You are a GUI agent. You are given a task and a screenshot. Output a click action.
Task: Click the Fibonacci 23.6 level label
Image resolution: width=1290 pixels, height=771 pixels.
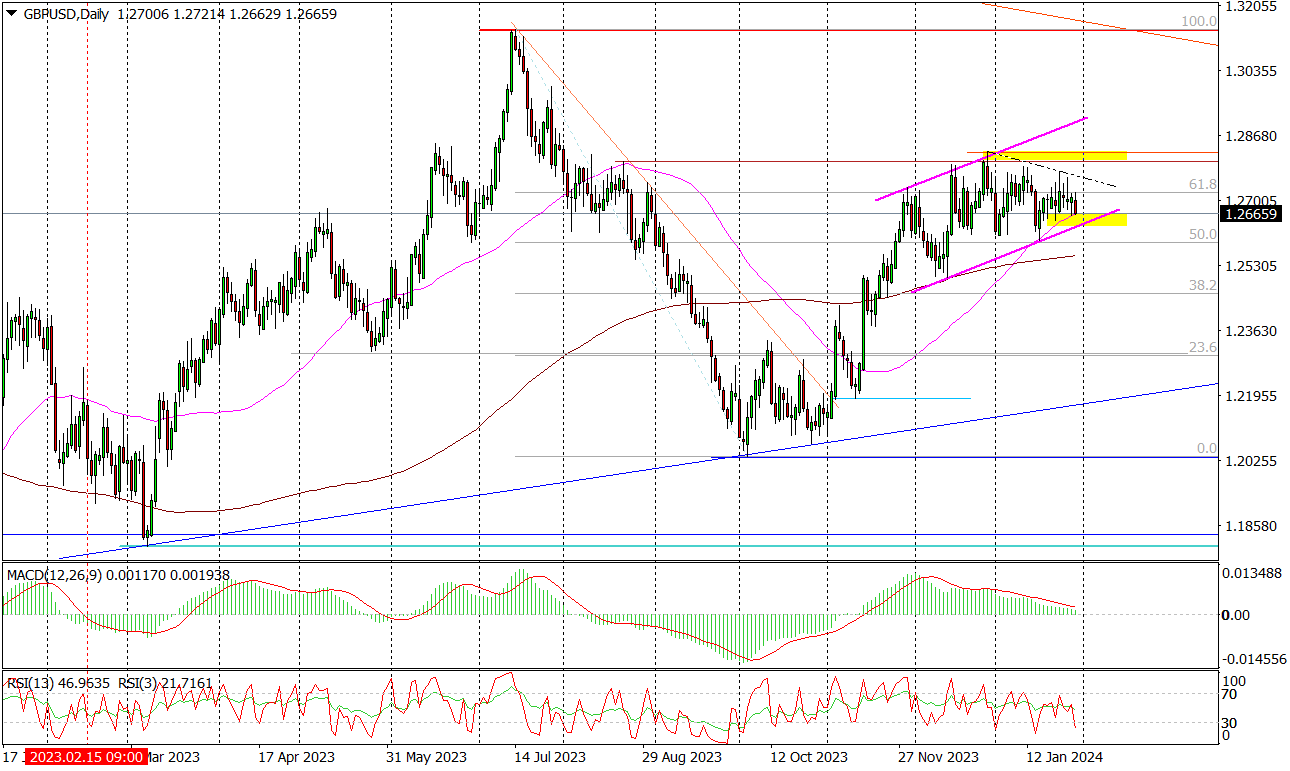tap(1202, 347)
